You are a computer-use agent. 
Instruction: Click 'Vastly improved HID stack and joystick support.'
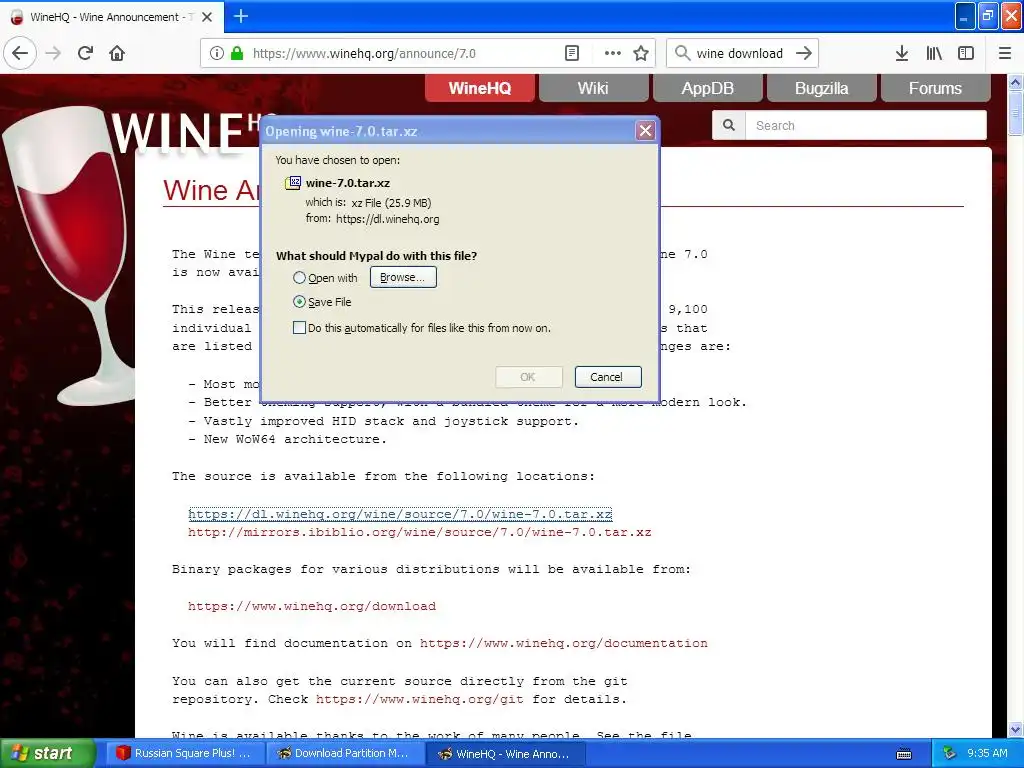point(391,421)
